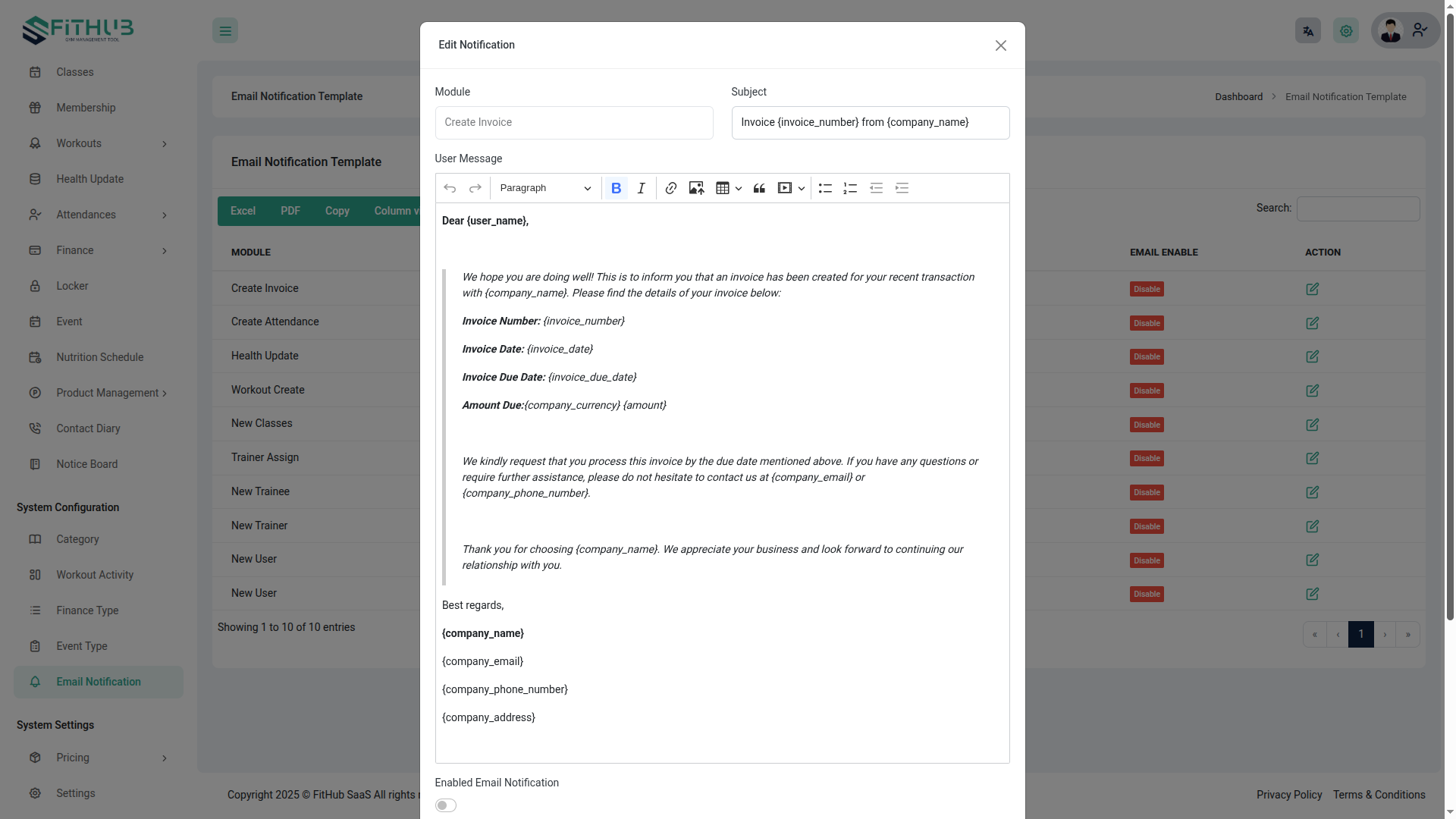Click the Subject input field
Image resolution: width=1456 pixels, height=819 pixels.
(870, 123)
